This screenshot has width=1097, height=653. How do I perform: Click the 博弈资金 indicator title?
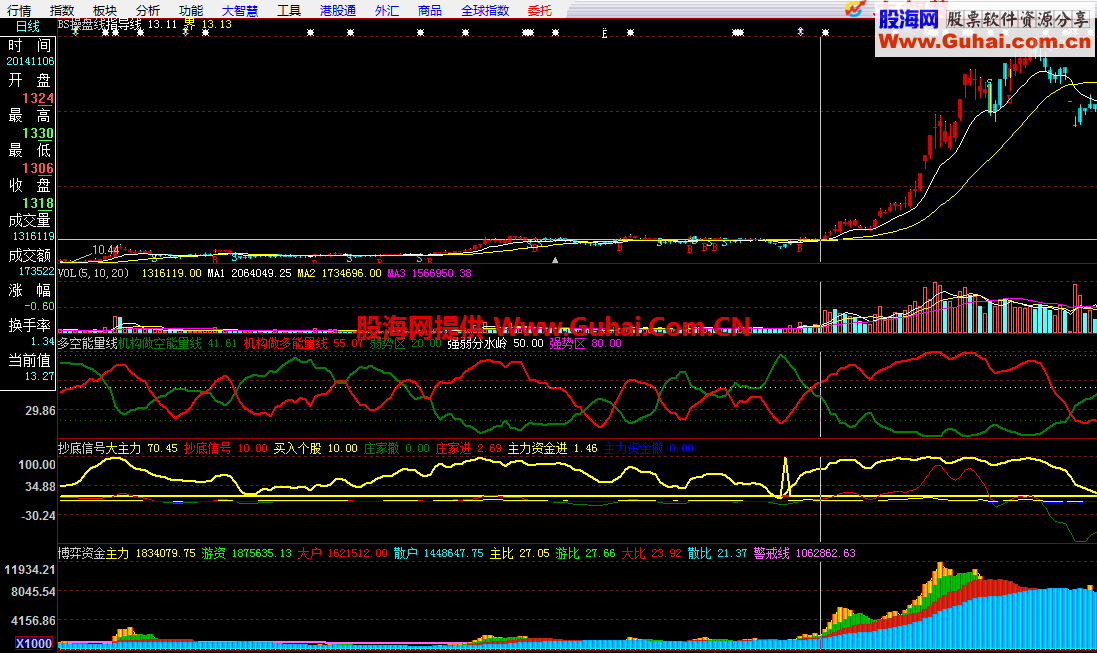[81, 553]
